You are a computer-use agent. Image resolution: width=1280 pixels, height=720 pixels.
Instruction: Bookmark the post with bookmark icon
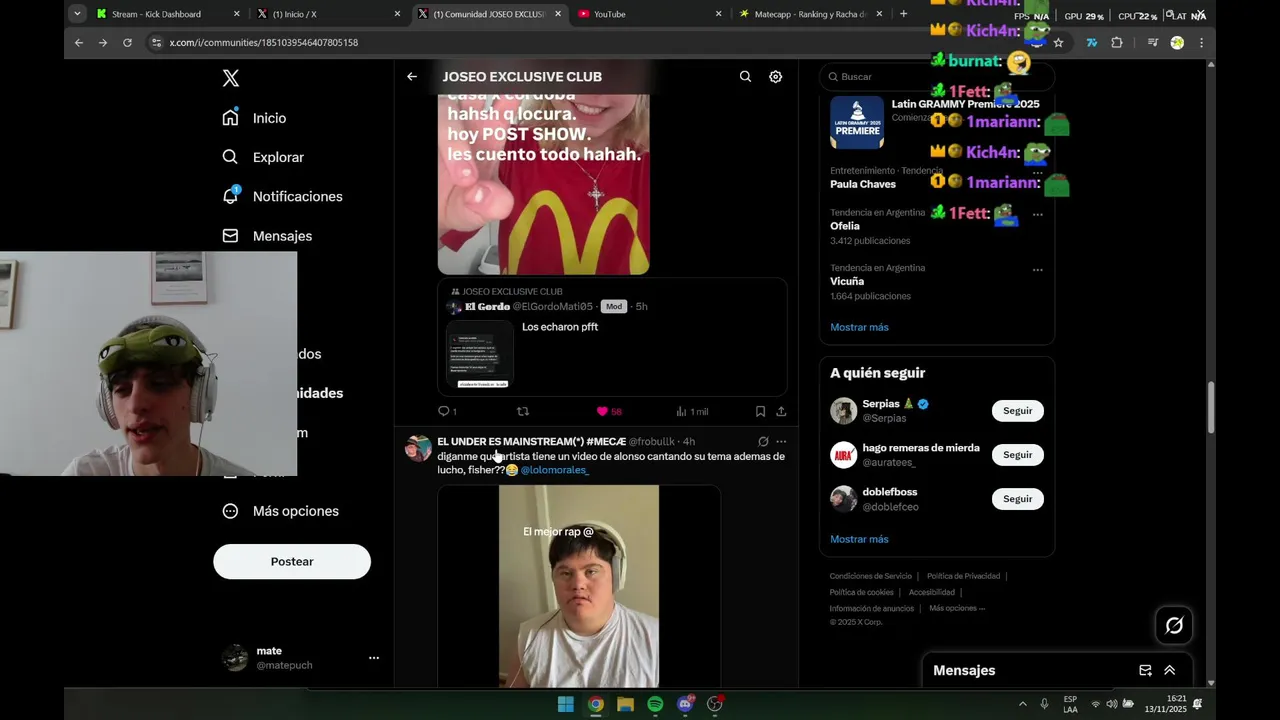pos(760,411)
